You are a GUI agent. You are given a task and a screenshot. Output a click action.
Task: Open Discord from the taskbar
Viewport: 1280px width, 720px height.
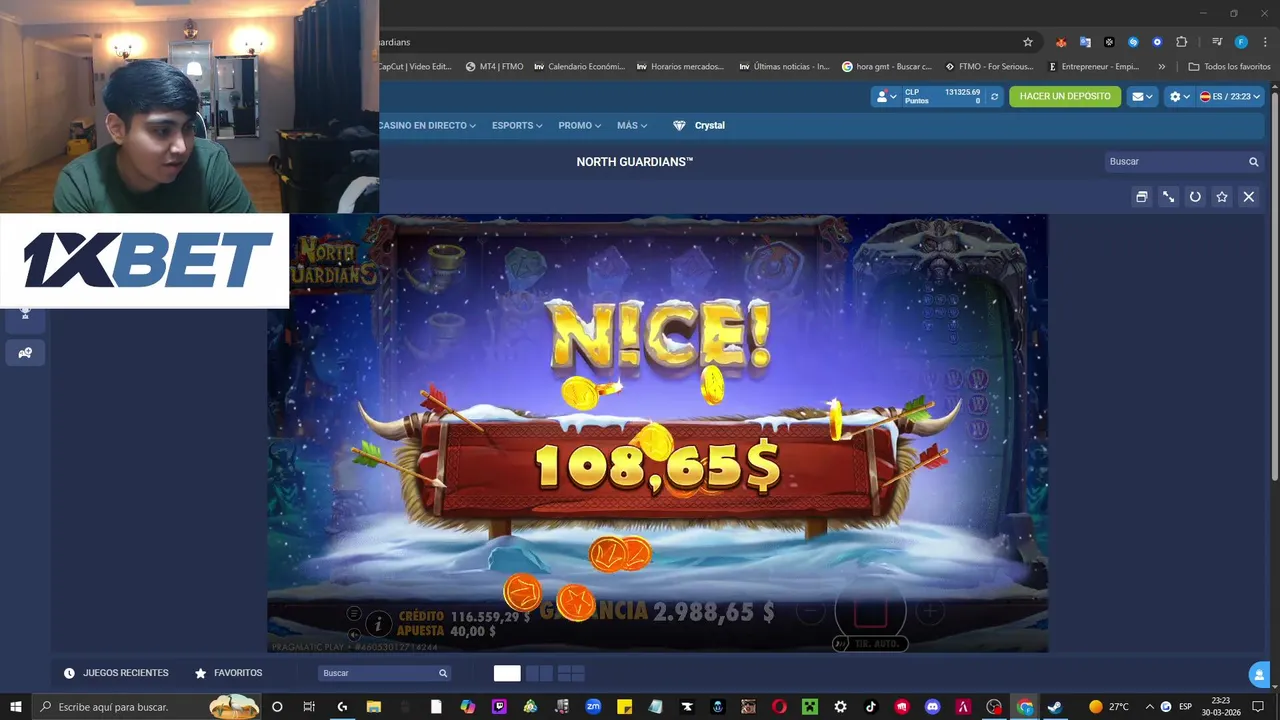[933, 707]
